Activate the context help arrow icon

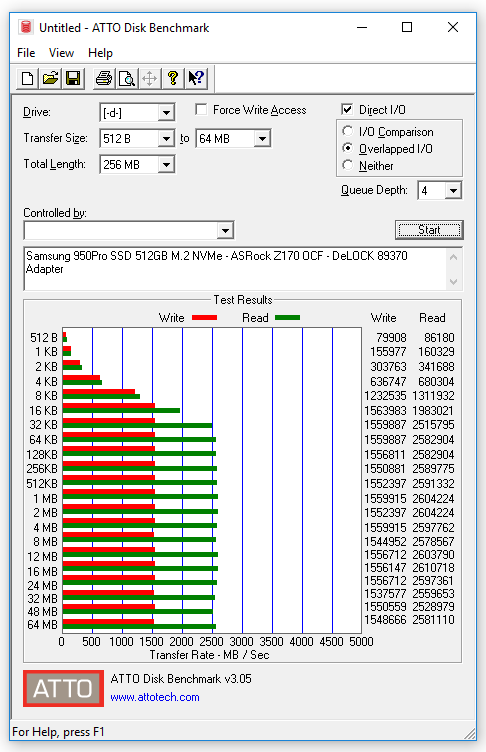click(x=196, y=78)
